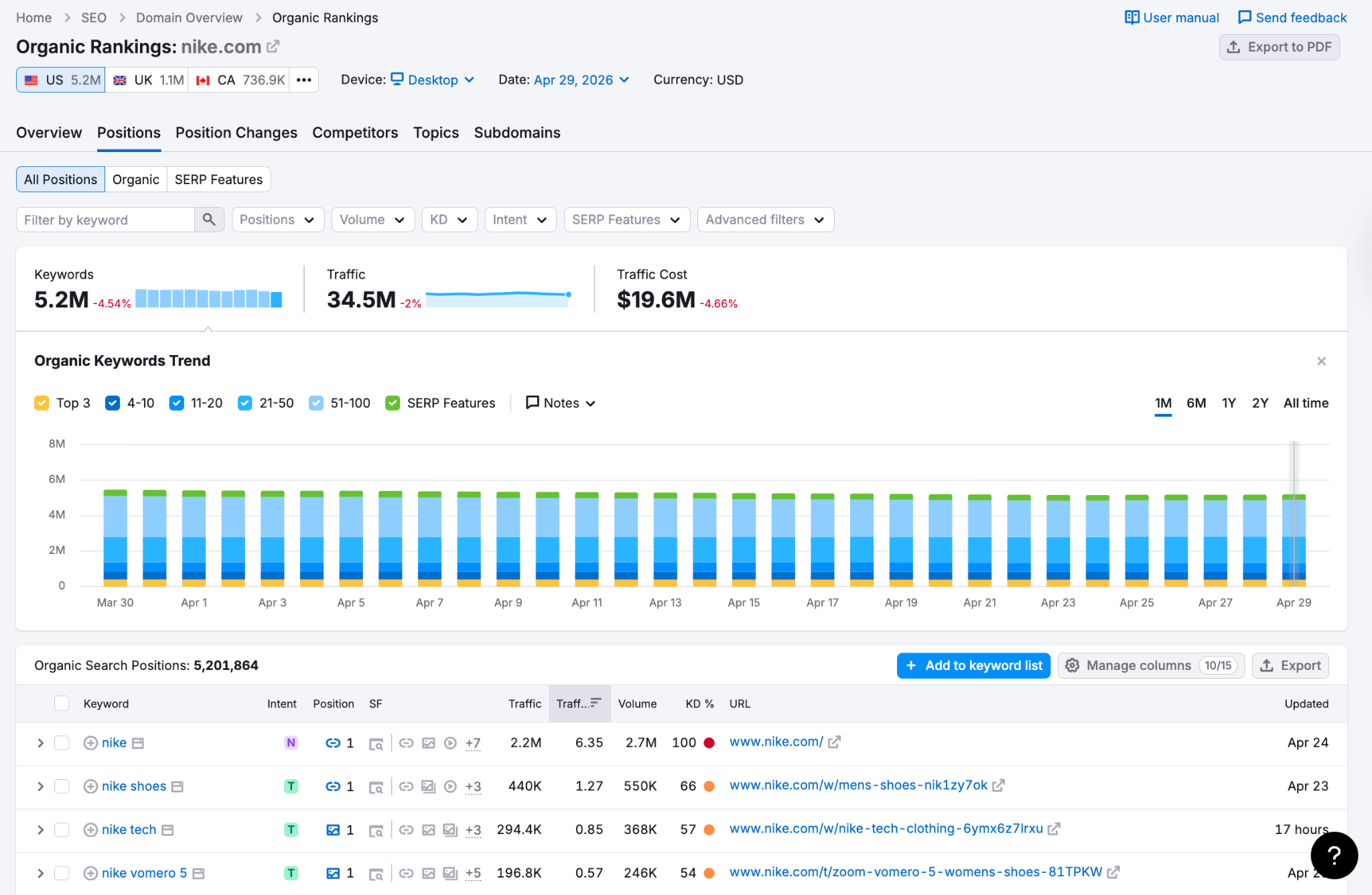This screenshot has width=1372, height=895.
Task: Click the Send feedback speech bubble icon
Action: point(1245,17)
